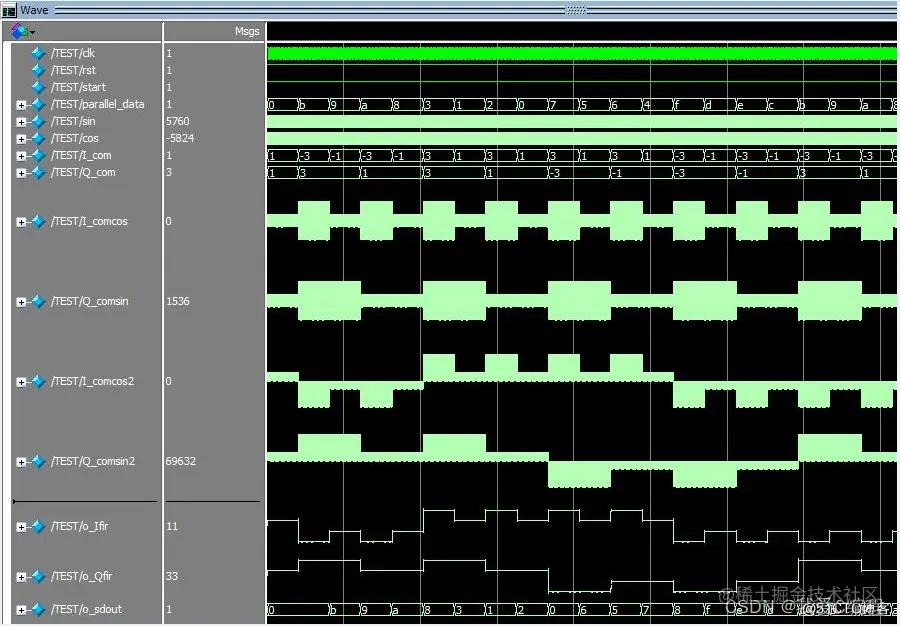
Task: Expand the /TEST/o_Qfir bus
Action: pos(21,577)
